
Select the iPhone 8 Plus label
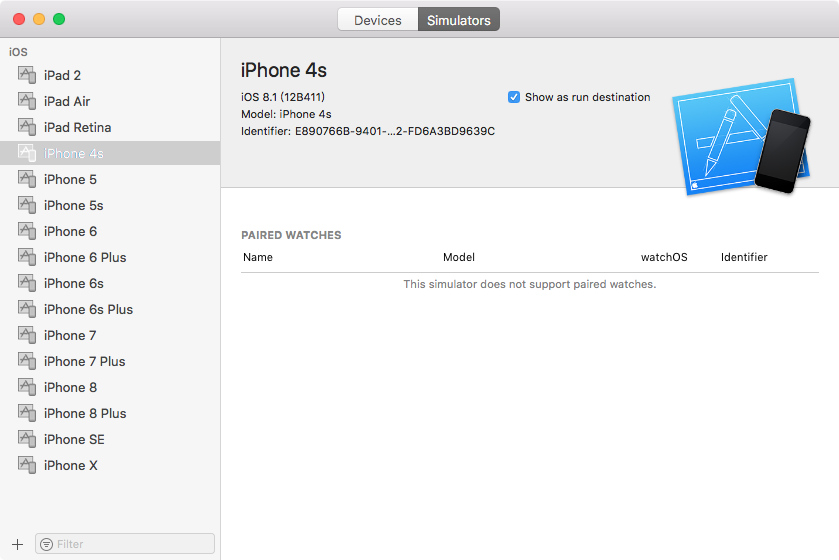click(x=85, y=413)
